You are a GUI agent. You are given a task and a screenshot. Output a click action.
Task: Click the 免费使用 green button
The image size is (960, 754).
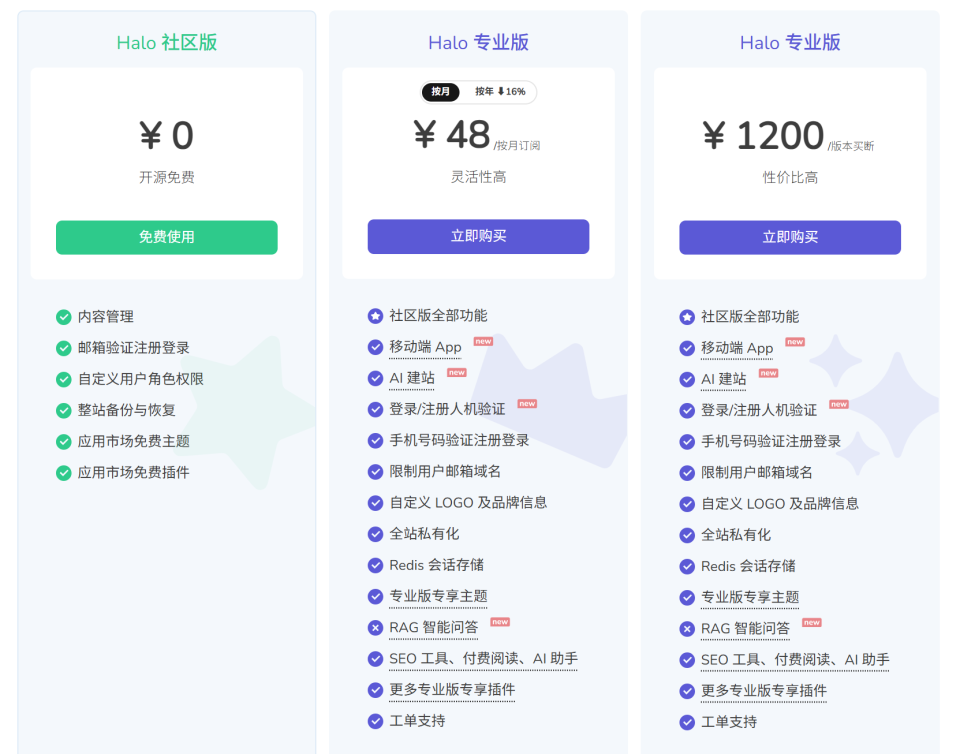point(167,237)
